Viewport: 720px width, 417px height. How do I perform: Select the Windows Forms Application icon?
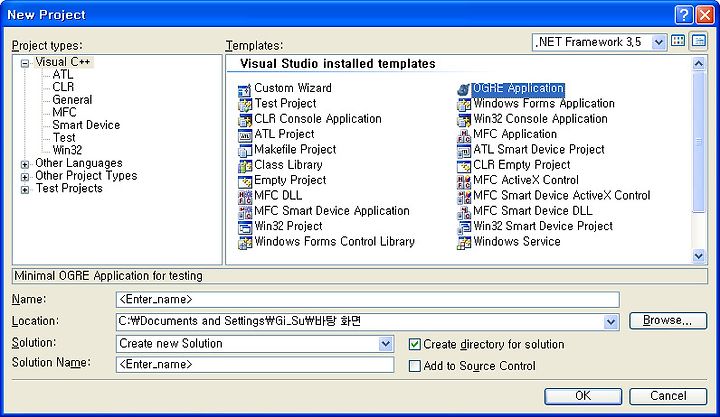pyautogui.click(x=464, y=105)
